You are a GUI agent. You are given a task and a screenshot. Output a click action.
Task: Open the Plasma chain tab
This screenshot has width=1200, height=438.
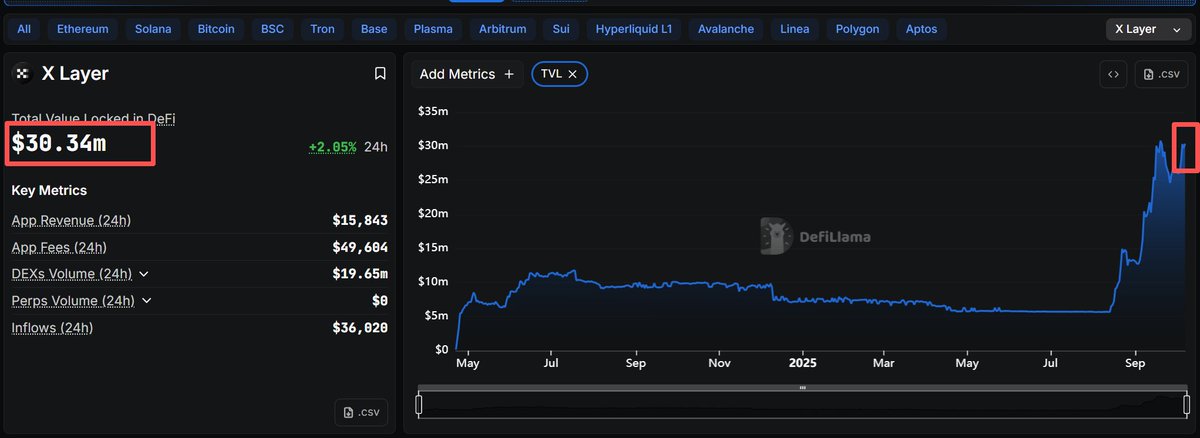click(433, 29)
